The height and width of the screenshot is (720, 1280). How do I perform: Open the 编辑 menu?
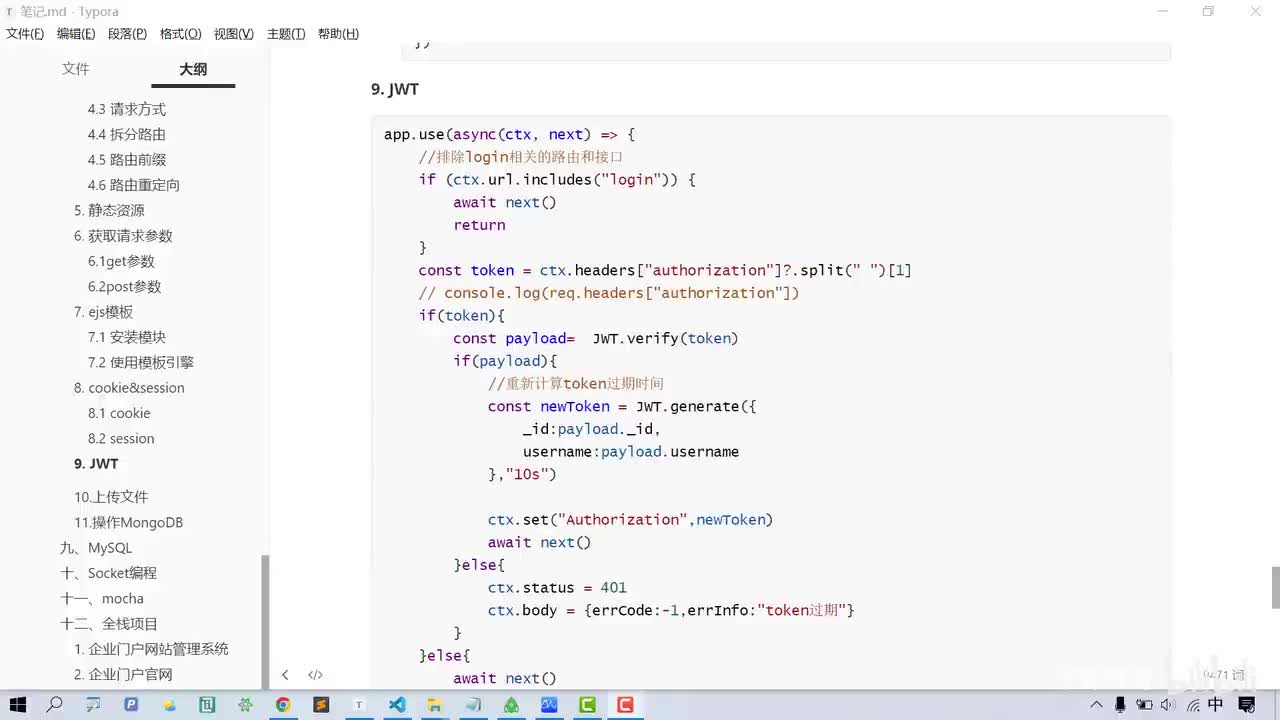coord(76,34)
